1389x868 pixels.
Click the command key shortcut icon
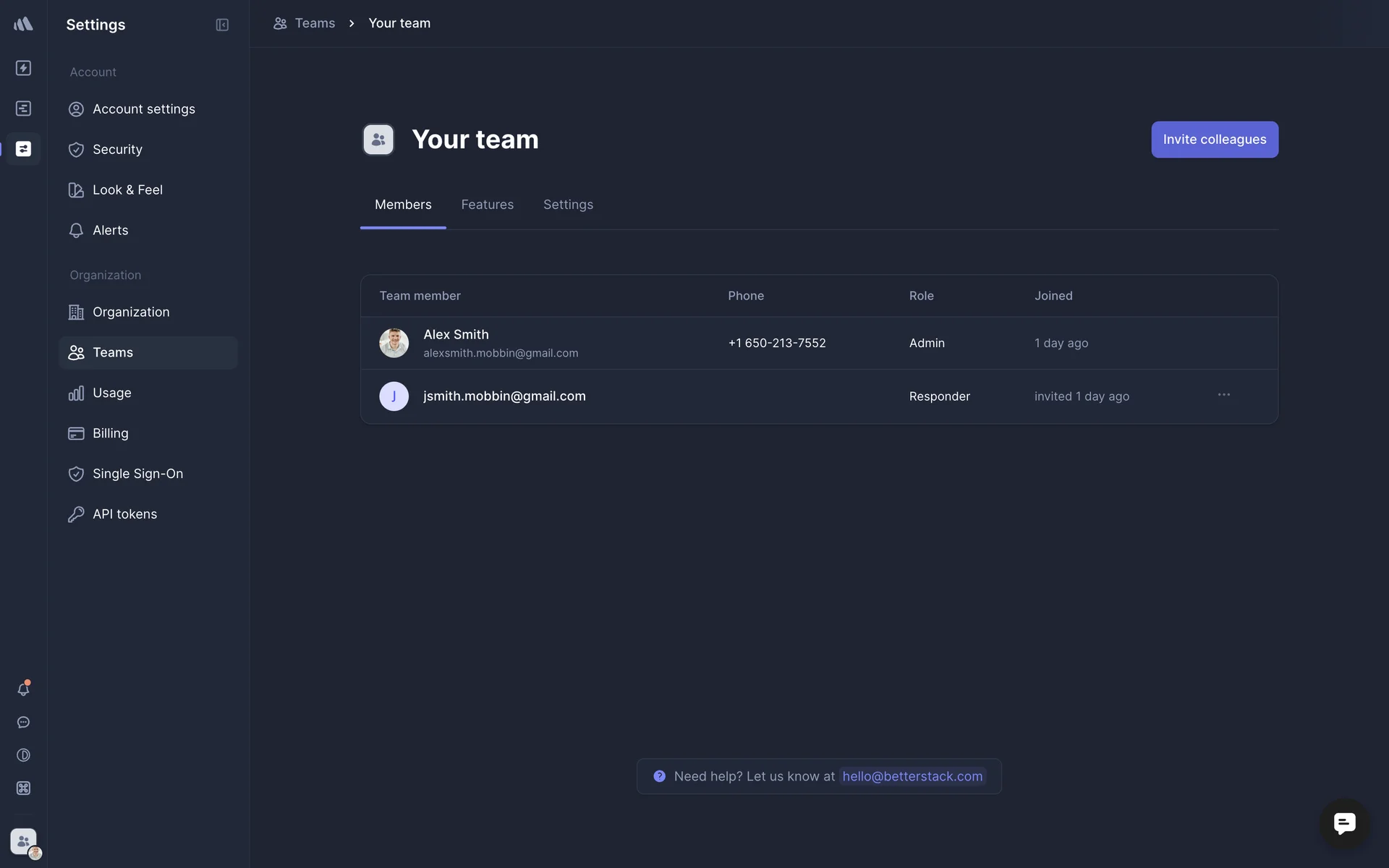(23, 788)
